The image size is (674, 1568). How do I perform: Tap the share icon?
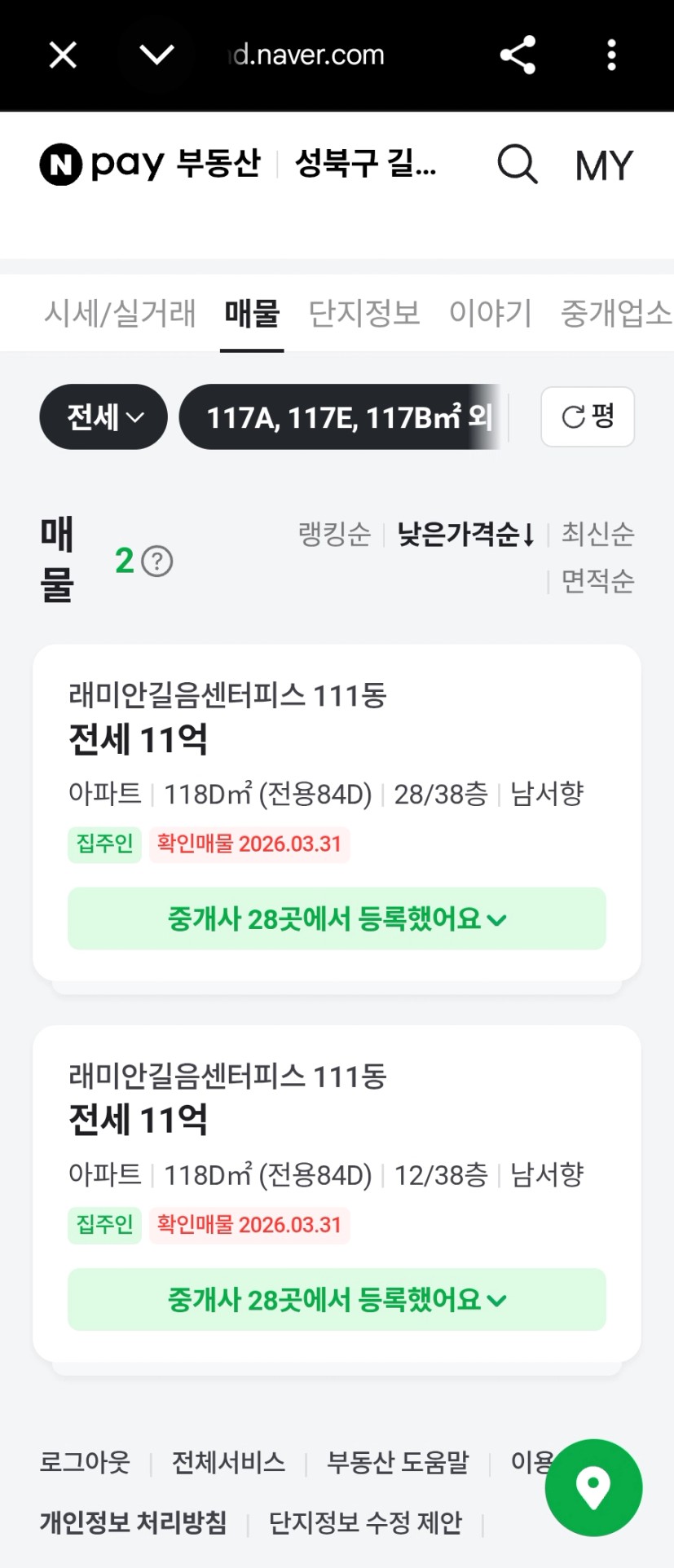click(x=518, y=55)
